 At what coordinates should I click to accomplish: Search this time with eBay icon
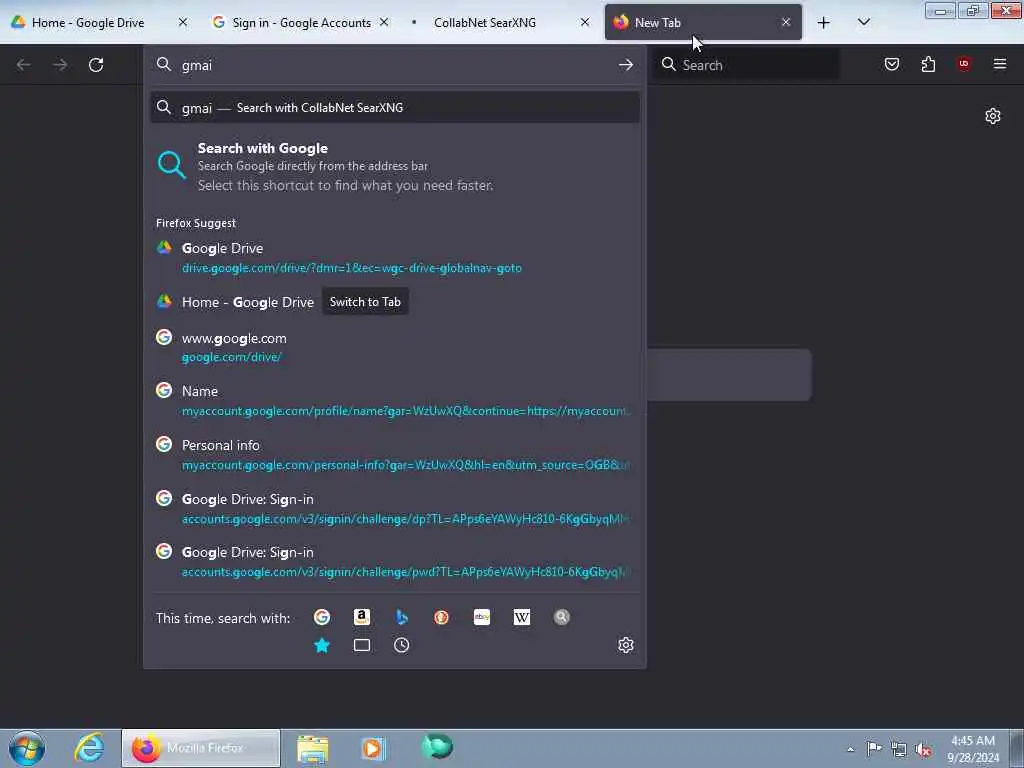482,617
